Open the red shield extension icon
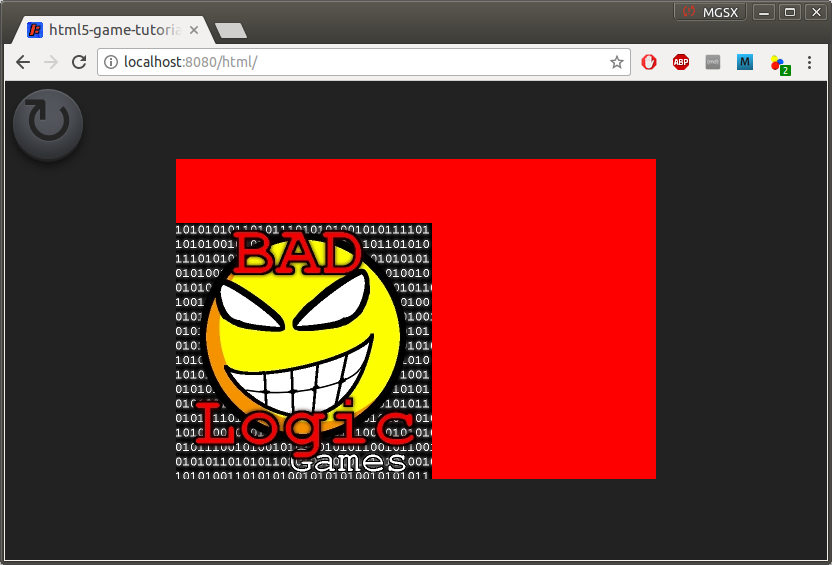832x565 pixels. click(x=648, y=62)
